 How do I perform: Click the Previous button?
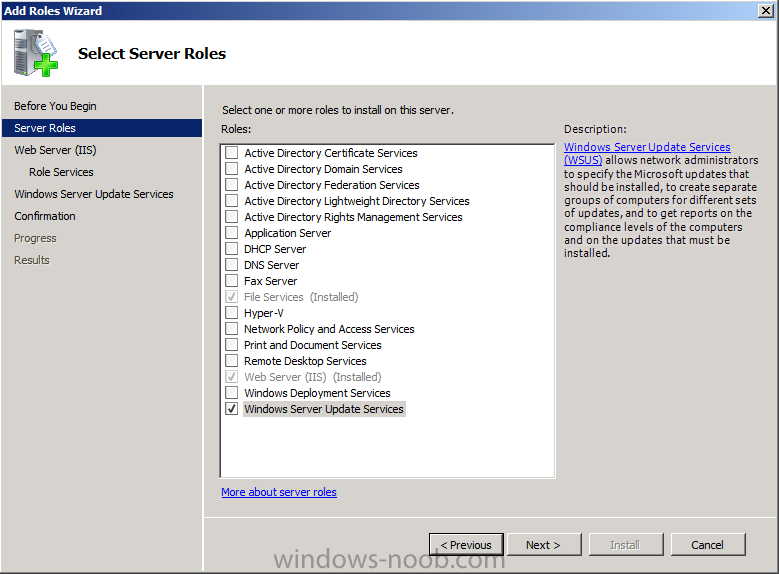click(x=466, y=545)
